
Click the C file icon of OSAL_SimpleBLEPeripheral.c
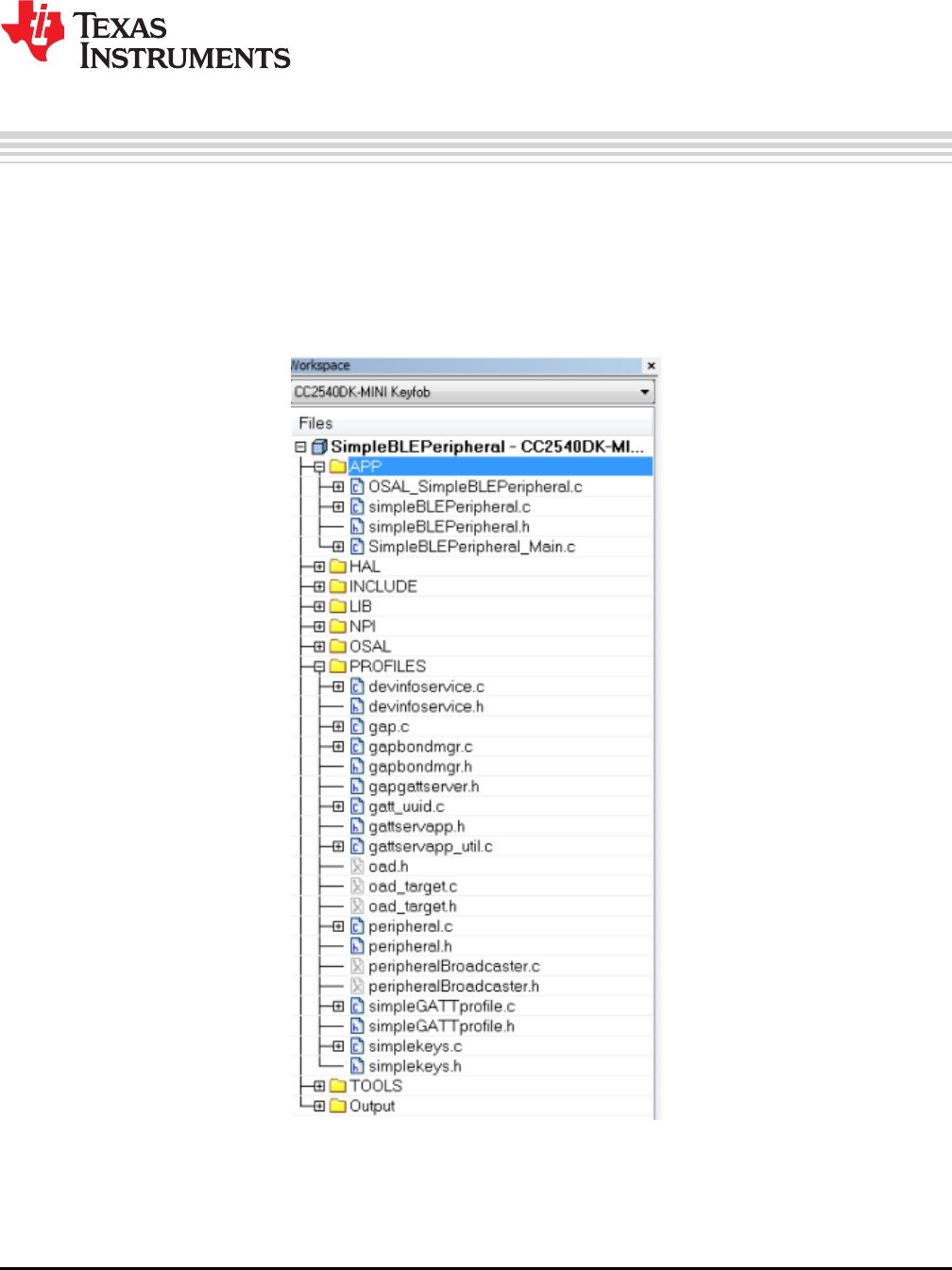[x=357, y=486]
